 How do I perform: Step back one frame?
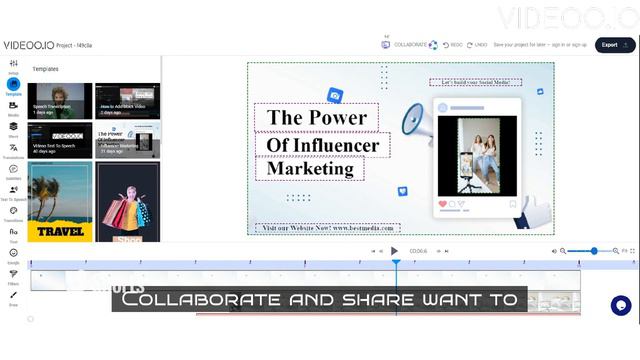(x=381, y=251)
